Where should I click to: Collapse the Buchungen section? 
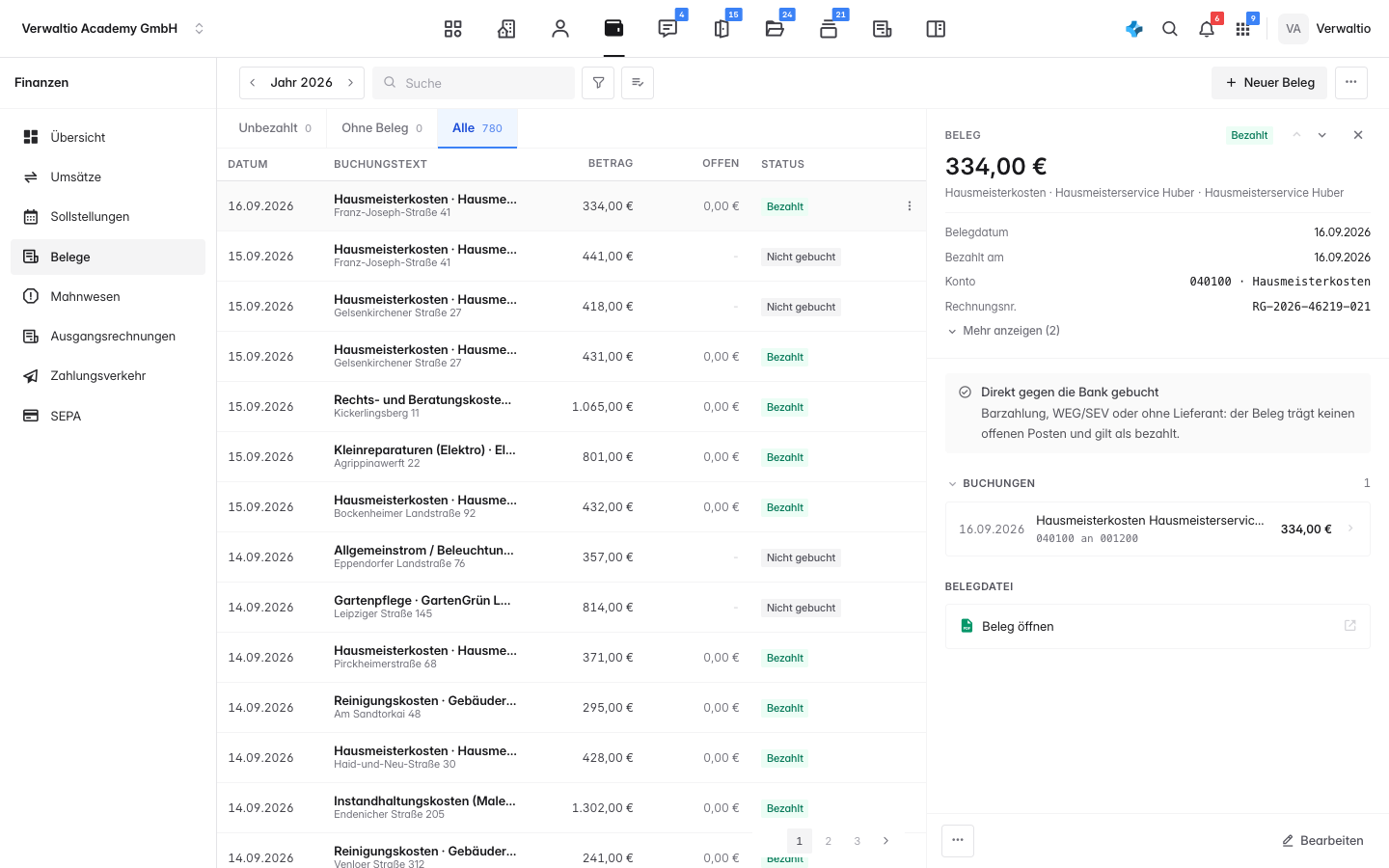click(x=991, y=483)
